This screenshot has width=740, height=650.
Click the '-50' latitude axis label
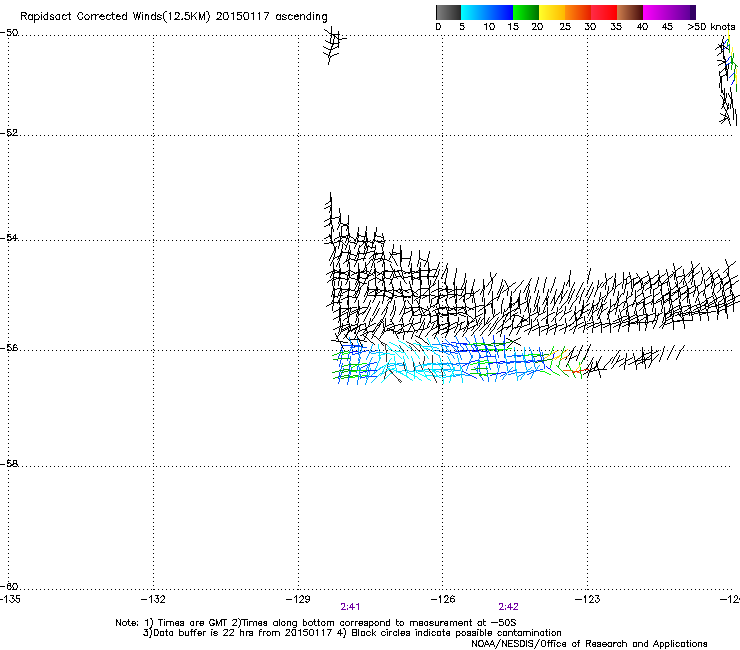[x=9, y=33]
